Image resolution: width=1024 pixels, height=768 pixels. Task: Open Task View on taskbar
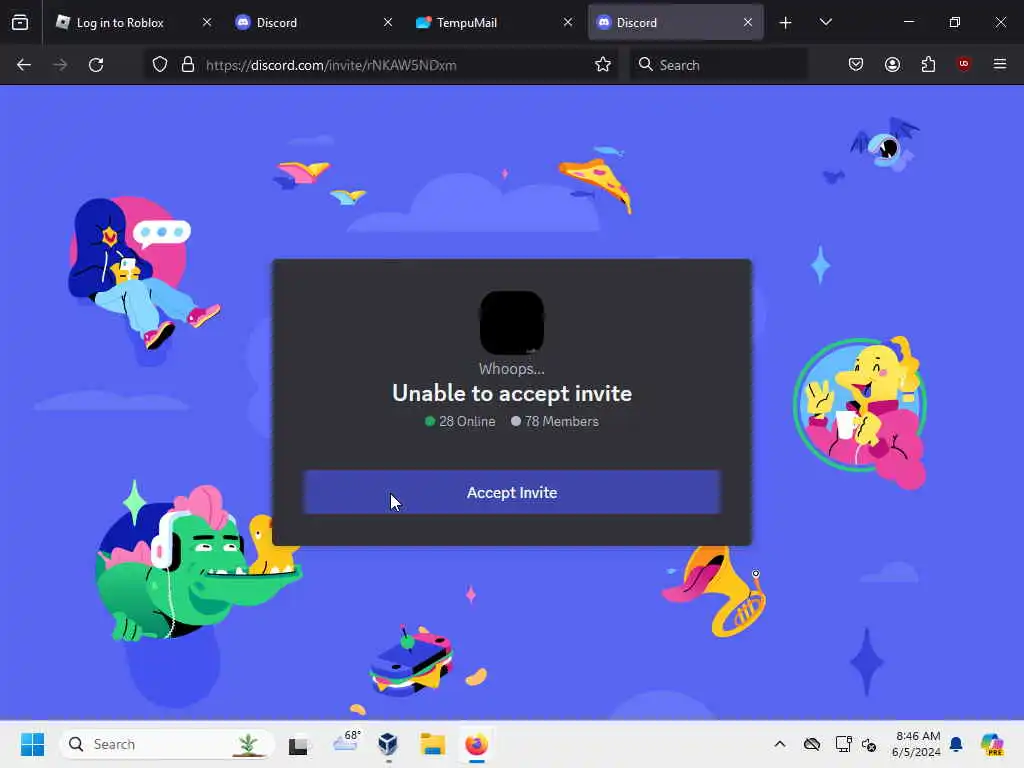click(x=298, y=744)
